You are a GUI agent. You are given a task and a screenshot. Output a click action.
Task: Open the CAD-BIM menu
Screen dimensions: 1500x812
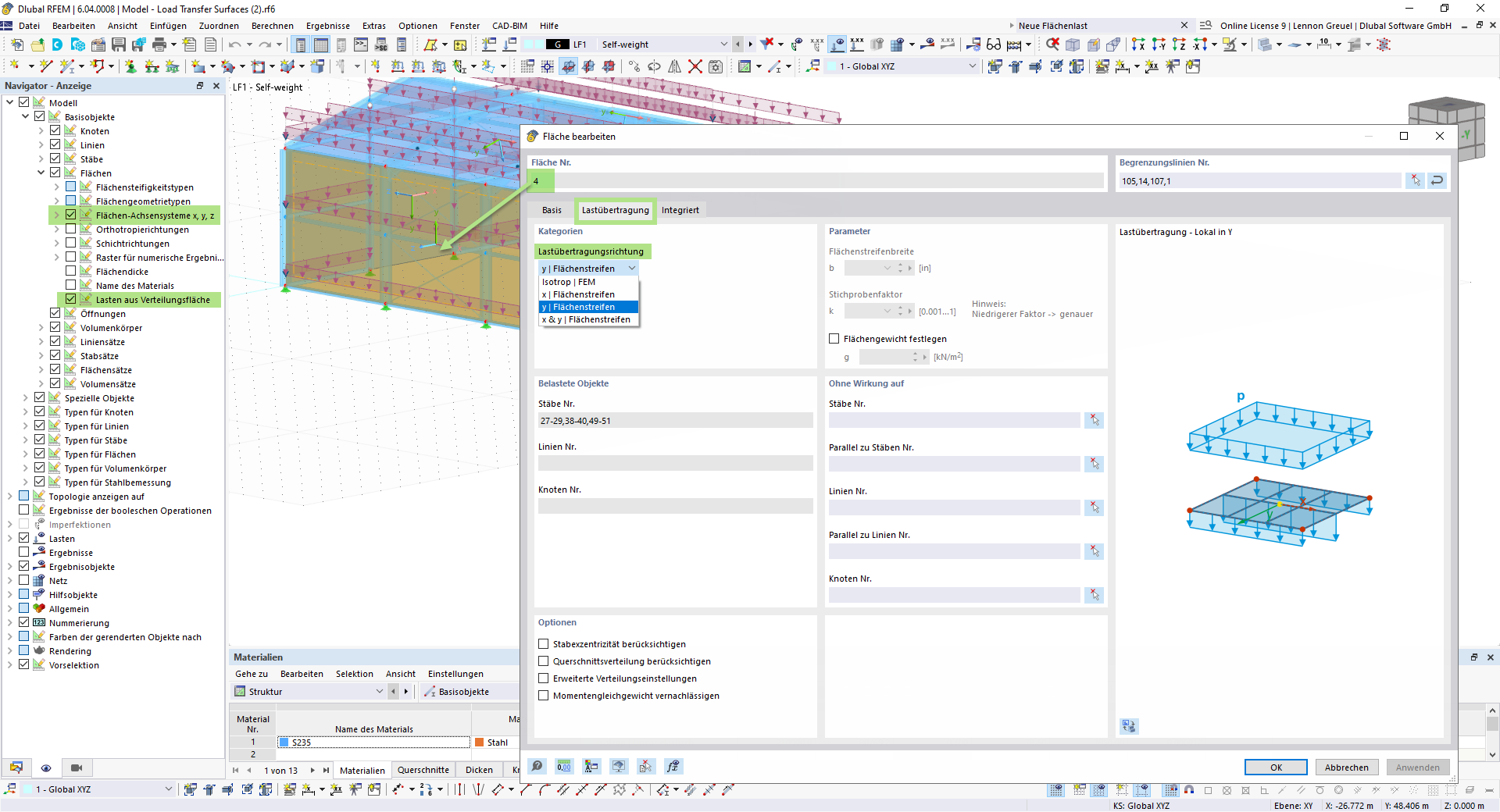509,26
